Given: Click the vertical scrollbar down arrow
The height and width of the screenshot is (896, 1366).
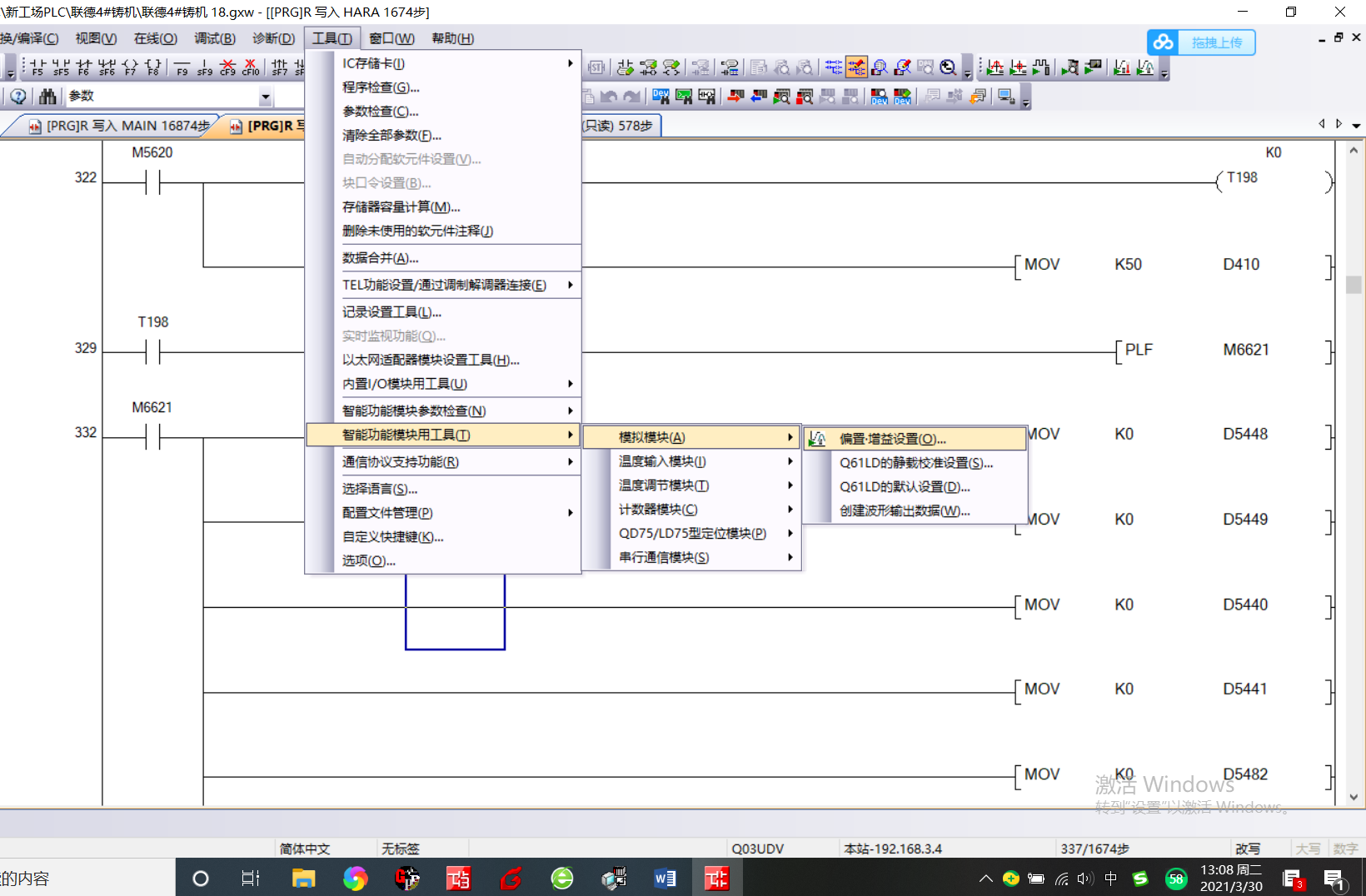Looking at the screenshot, I should [1354, 797].
